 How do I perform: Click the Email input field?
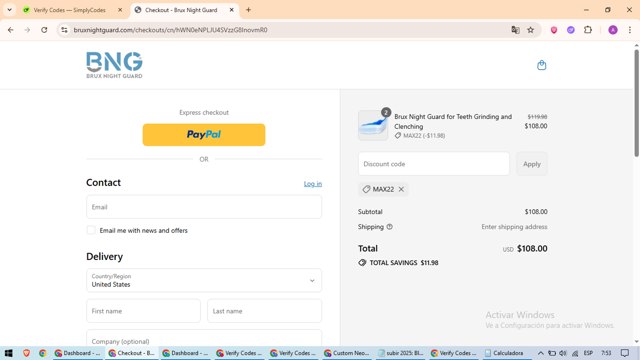204,207
